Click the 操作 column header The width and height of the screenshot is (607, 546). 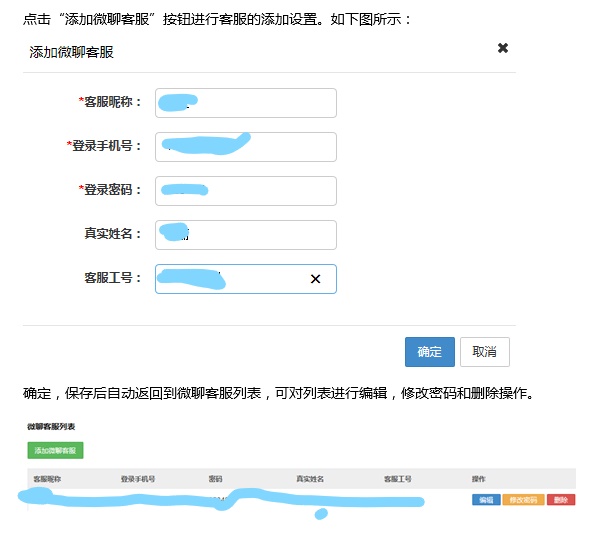coord(478,479)
